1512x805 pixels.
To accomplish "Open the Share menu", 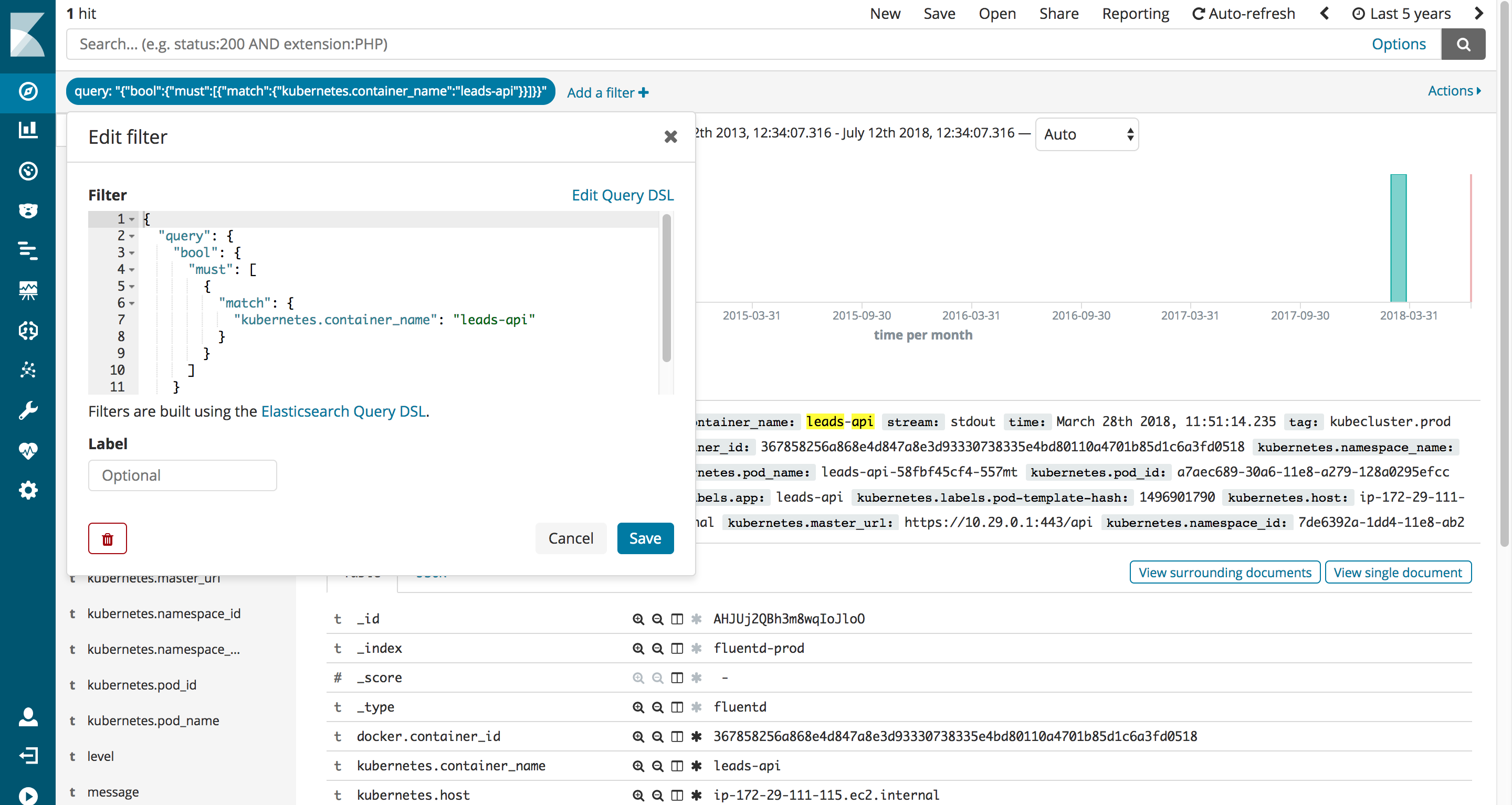I will tap(1058, 13).
